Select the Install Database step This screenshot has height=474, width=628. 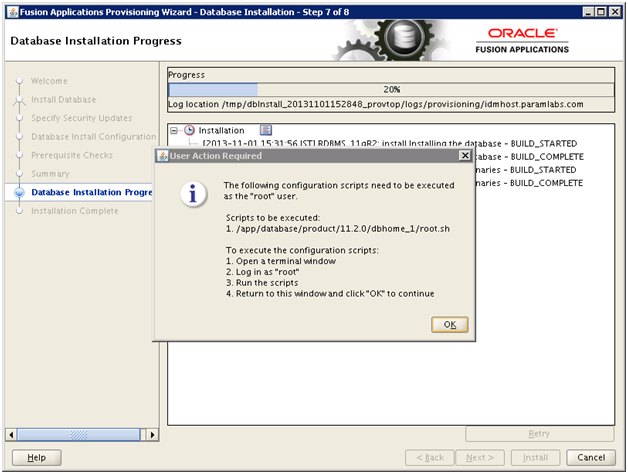click(x=64, y=99)
